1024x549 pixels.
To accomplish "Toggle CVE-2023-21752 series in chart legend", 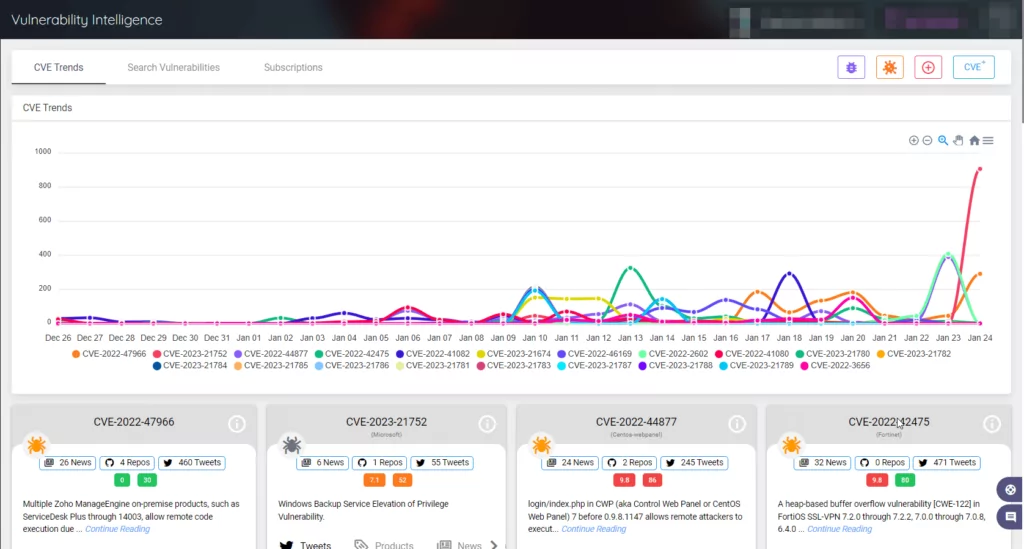I will tap(190, 354).
